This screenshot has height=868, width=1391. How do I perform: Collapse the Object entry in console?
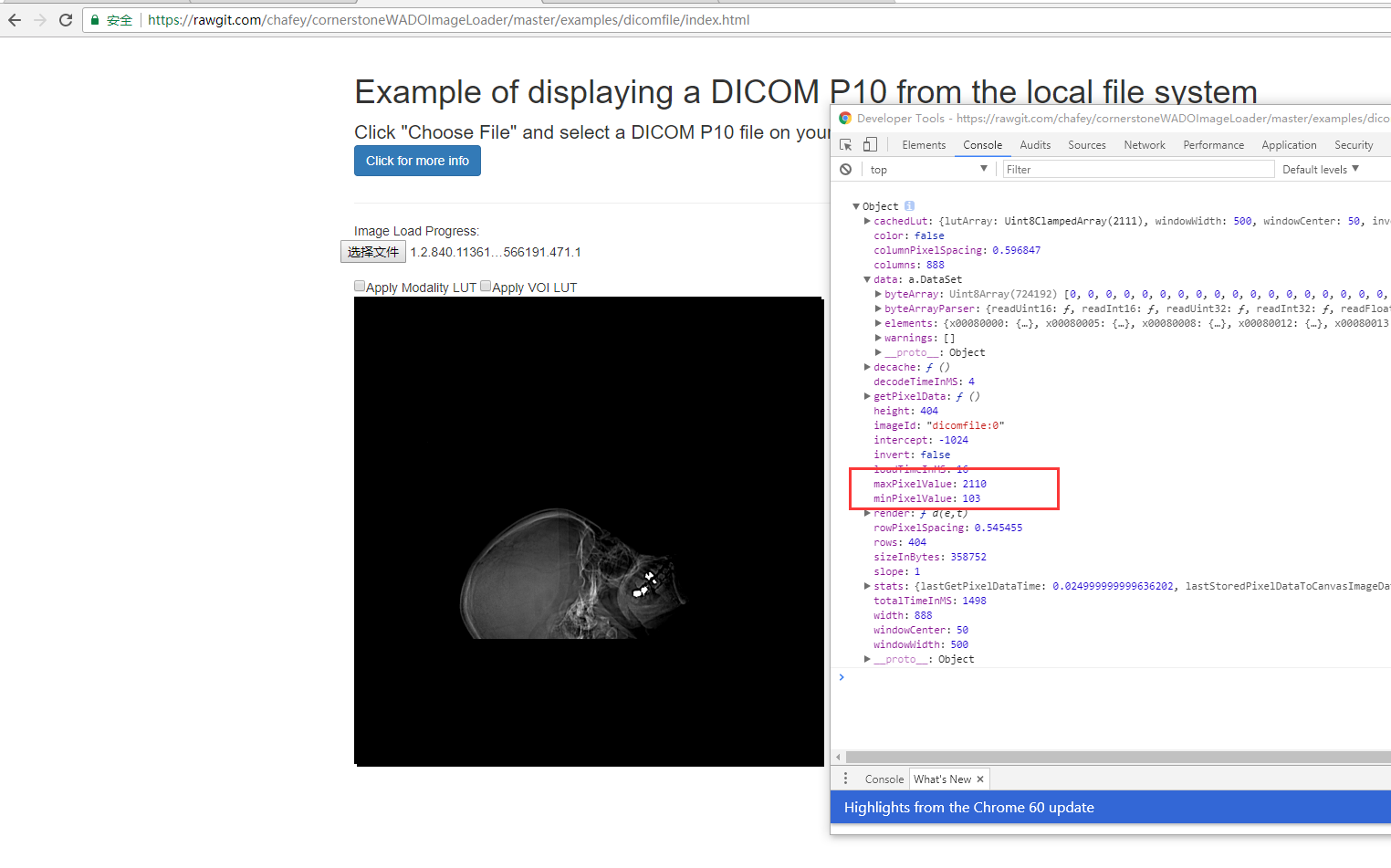(856, 205)
